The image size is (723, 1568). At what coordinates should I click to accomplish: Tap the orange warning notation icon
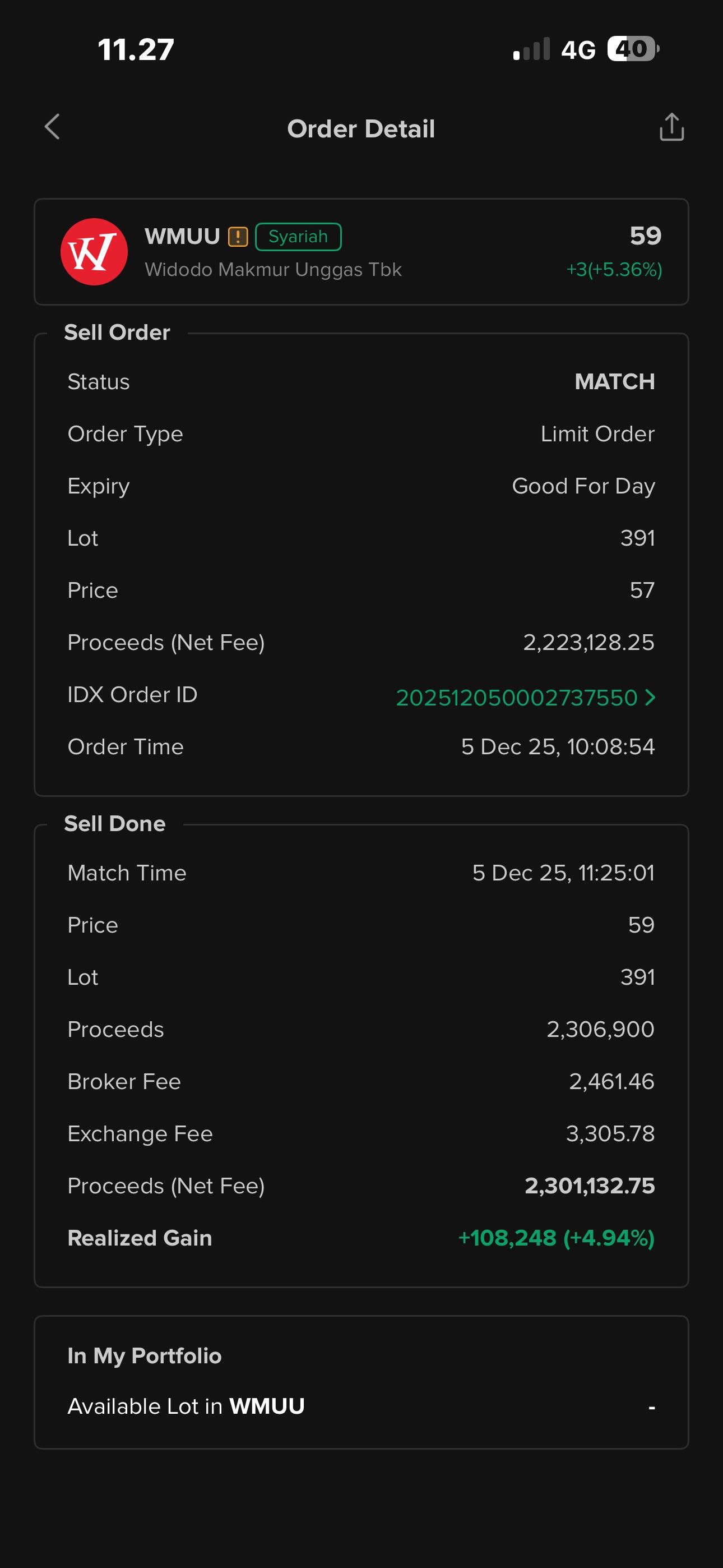pos(238,237)
